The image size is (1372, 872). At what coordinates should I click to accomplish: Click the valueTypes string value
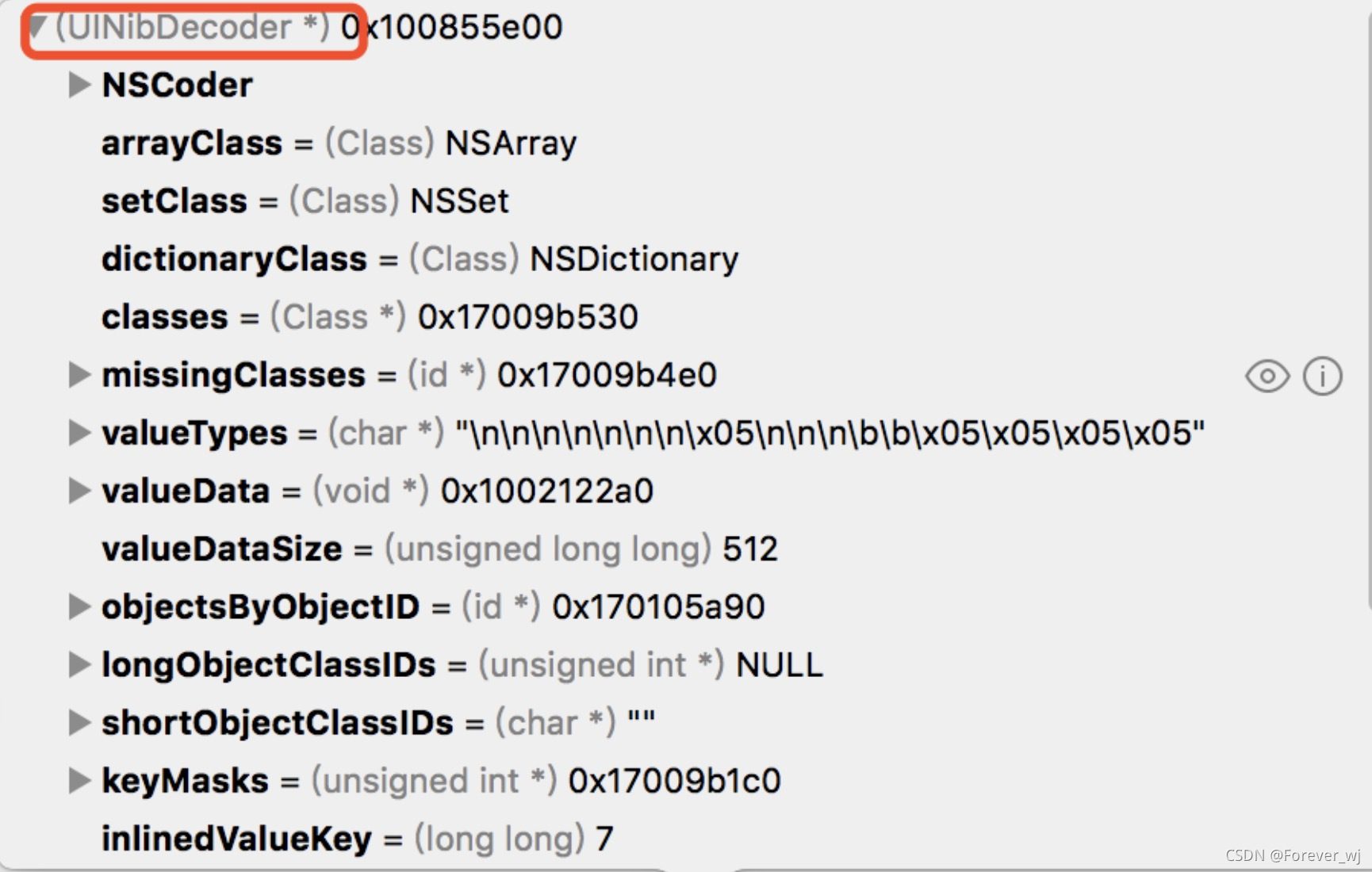[830, 433]
